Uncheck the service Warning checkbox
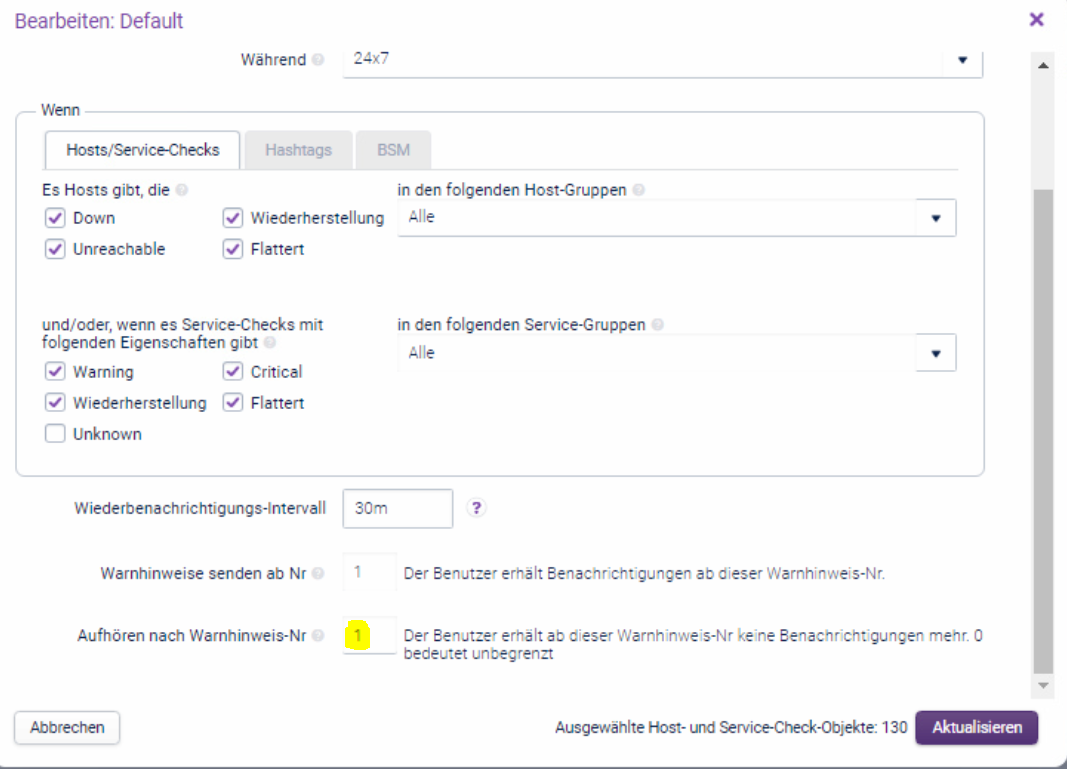The width and height of the screenshot is (1067, 769). (x=55, y=372)
